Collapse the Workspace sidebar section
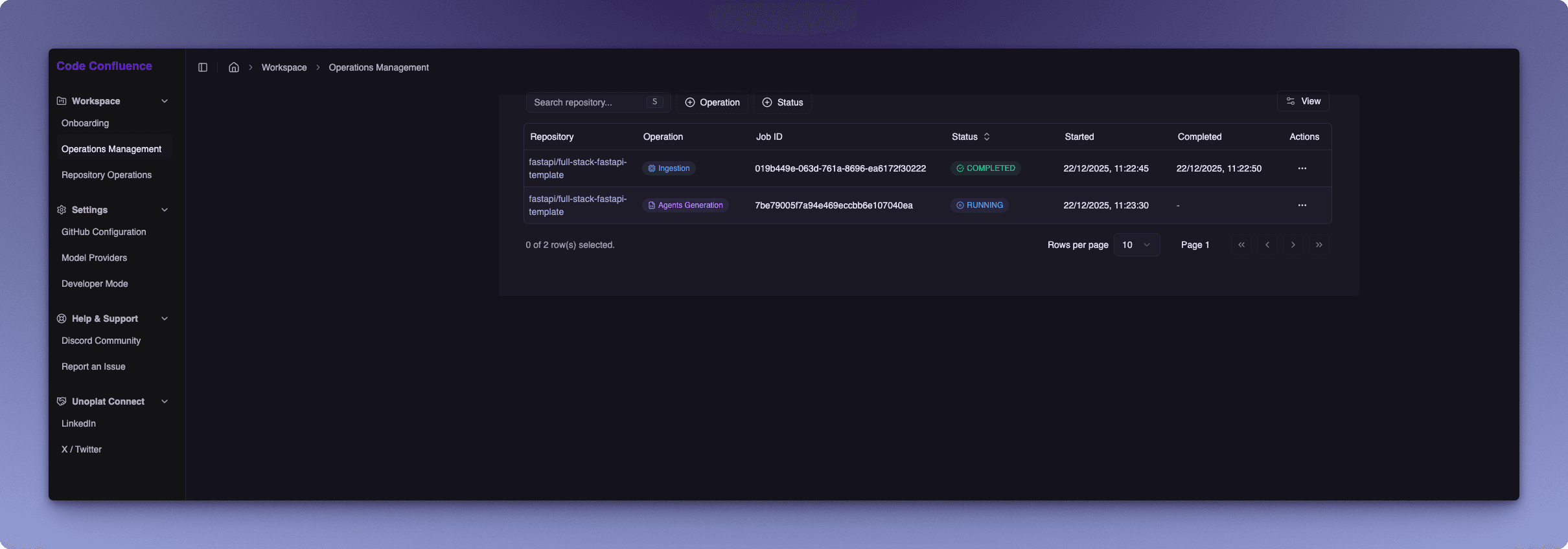The image size is (1568, 549). pyautogui.click(x=165, y=101)
